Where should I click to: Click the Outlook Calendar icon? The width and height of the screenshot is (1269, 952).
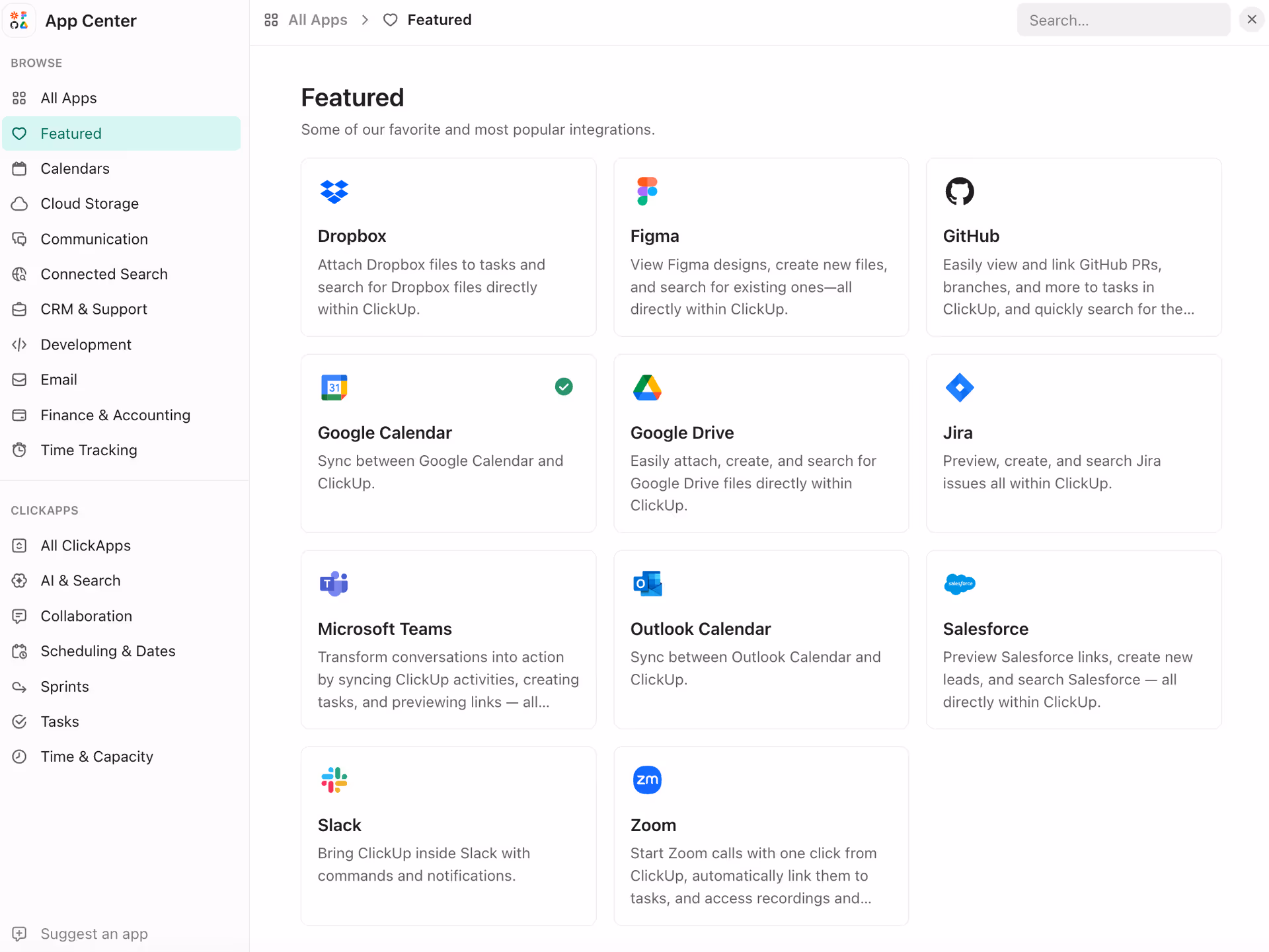[647, 583]
